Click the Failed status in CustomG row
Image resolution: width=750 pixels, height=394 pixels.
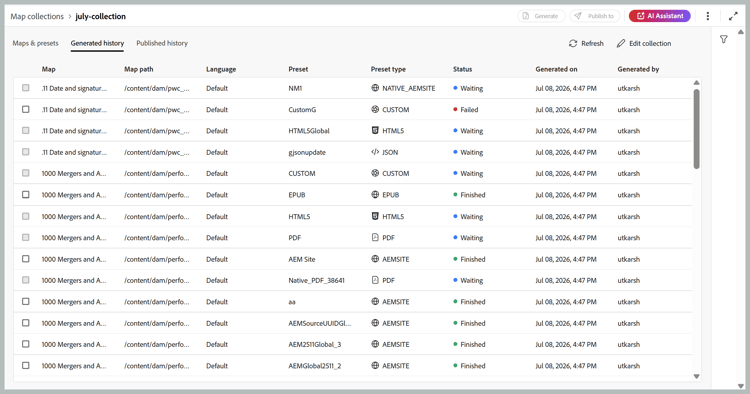coord(465,109)
